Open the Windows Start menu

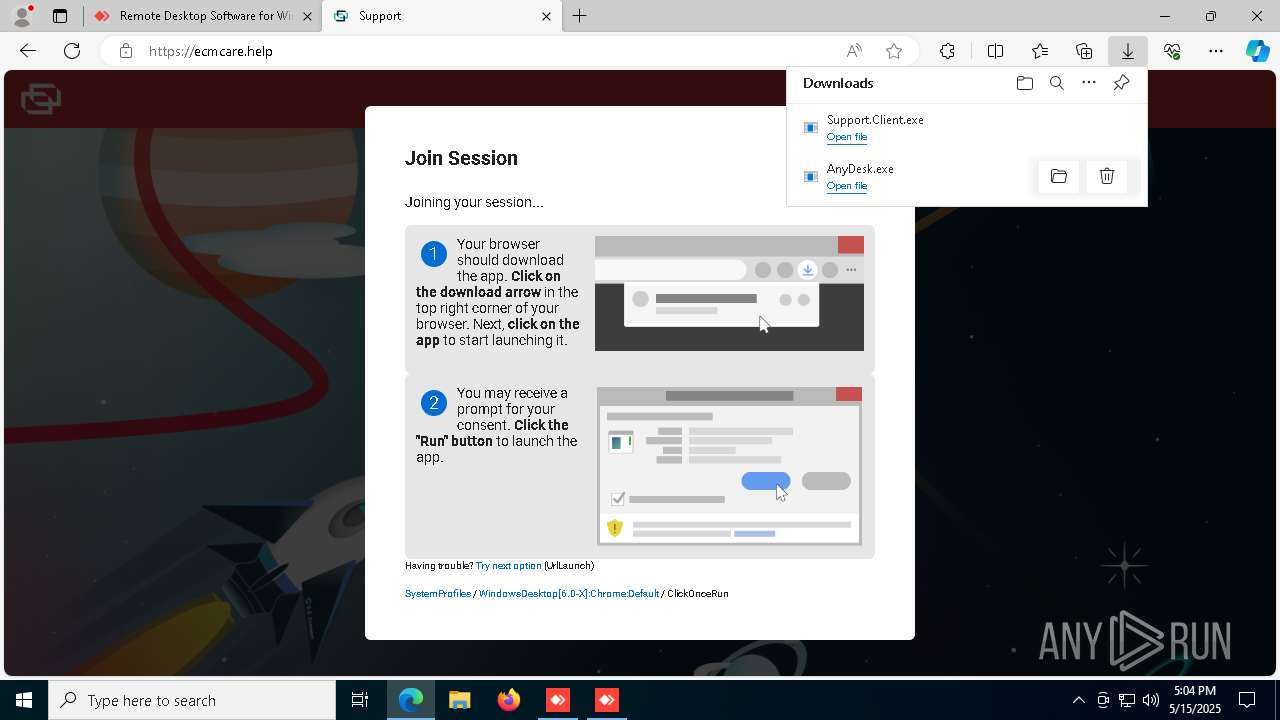point(24,700)
